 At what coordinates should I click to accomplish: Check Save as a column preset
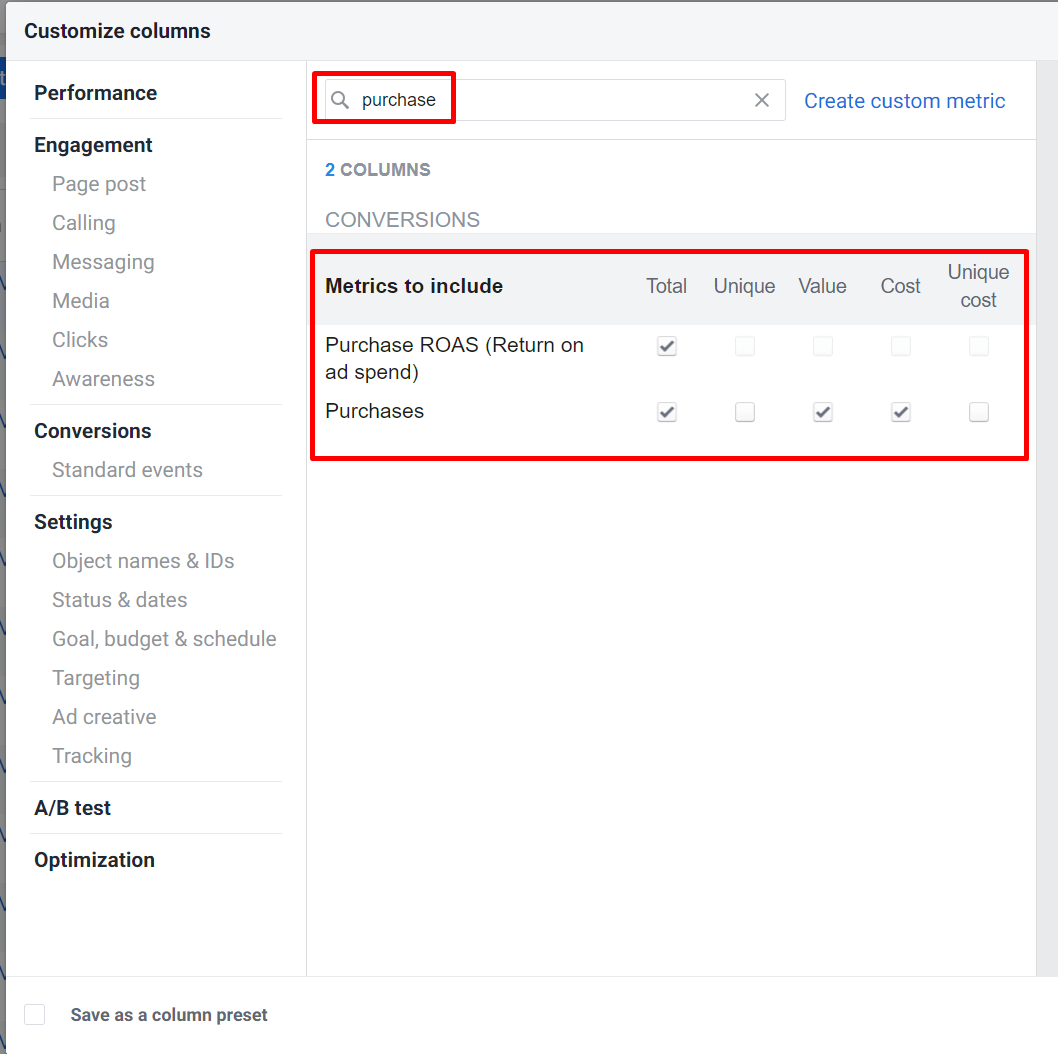coord(35,1015)
